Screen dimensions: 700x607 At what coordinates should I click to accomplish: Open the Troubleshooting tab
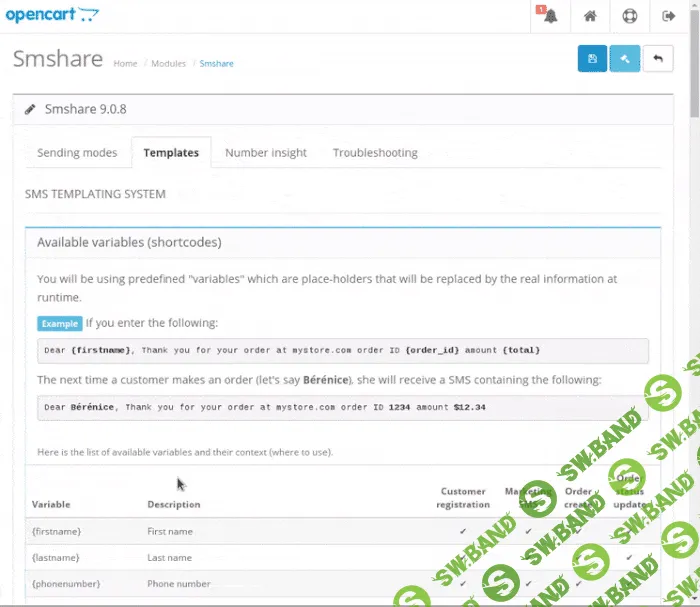pyautogui.click(x=375, y=153)
